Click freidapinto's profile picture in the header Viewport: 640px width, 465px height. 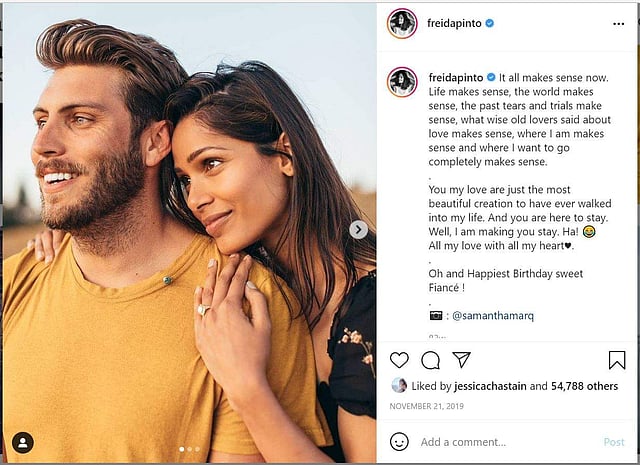(402, 23)
